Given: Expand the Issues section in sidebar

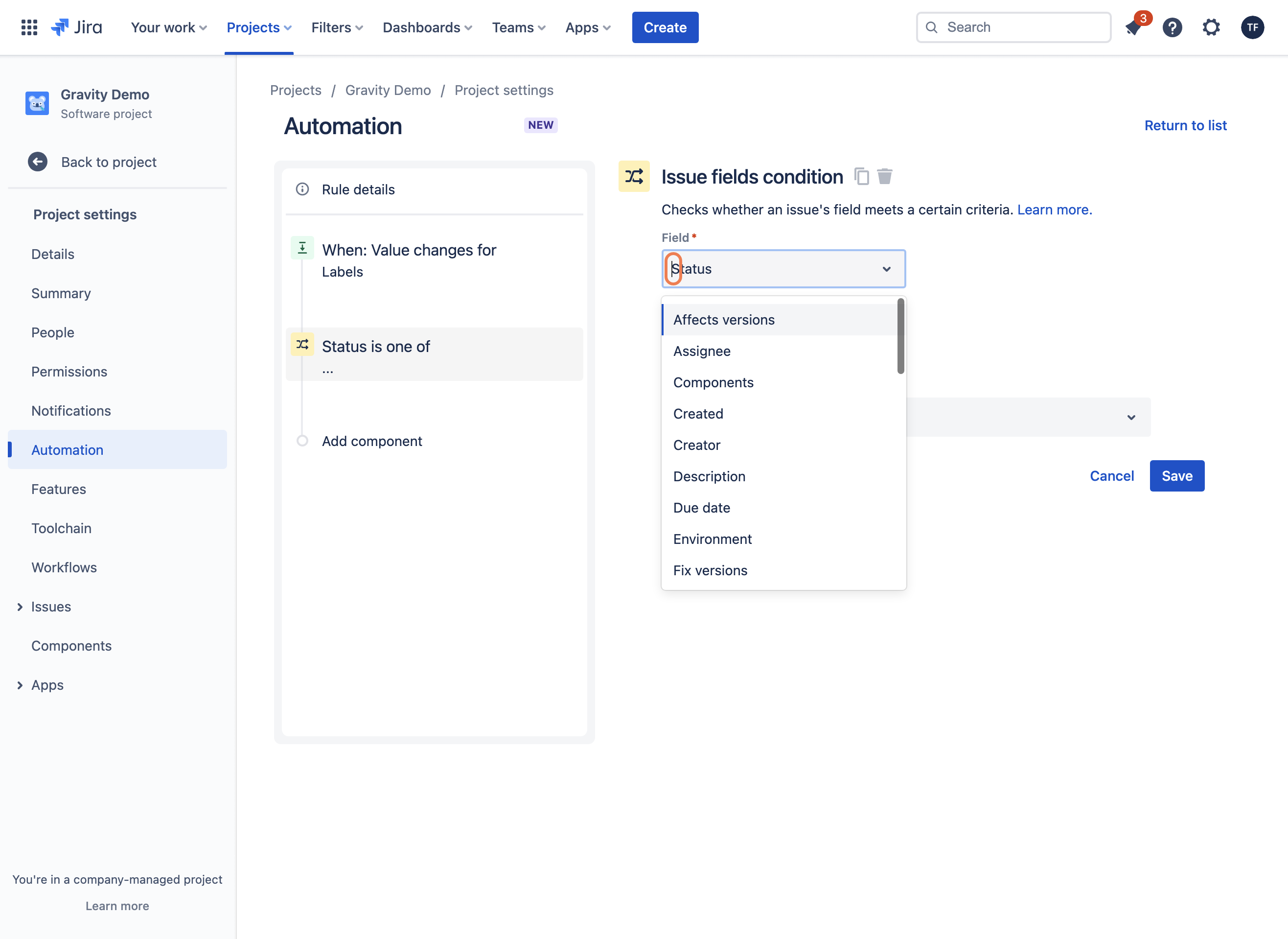Looking at the screenshot, I should point(20,607).
